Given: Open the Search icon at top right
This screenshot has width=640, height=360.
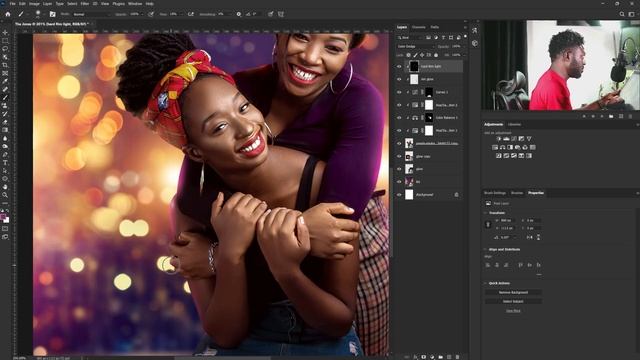Looking at the screenshot, I should [622, 14].
